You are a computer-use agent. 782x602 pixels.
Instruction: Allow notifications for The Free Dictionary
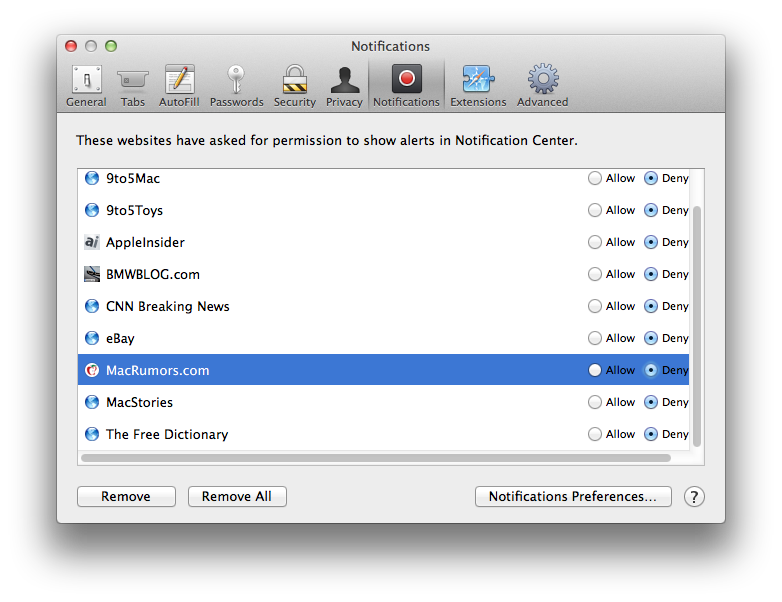(594, 434)
